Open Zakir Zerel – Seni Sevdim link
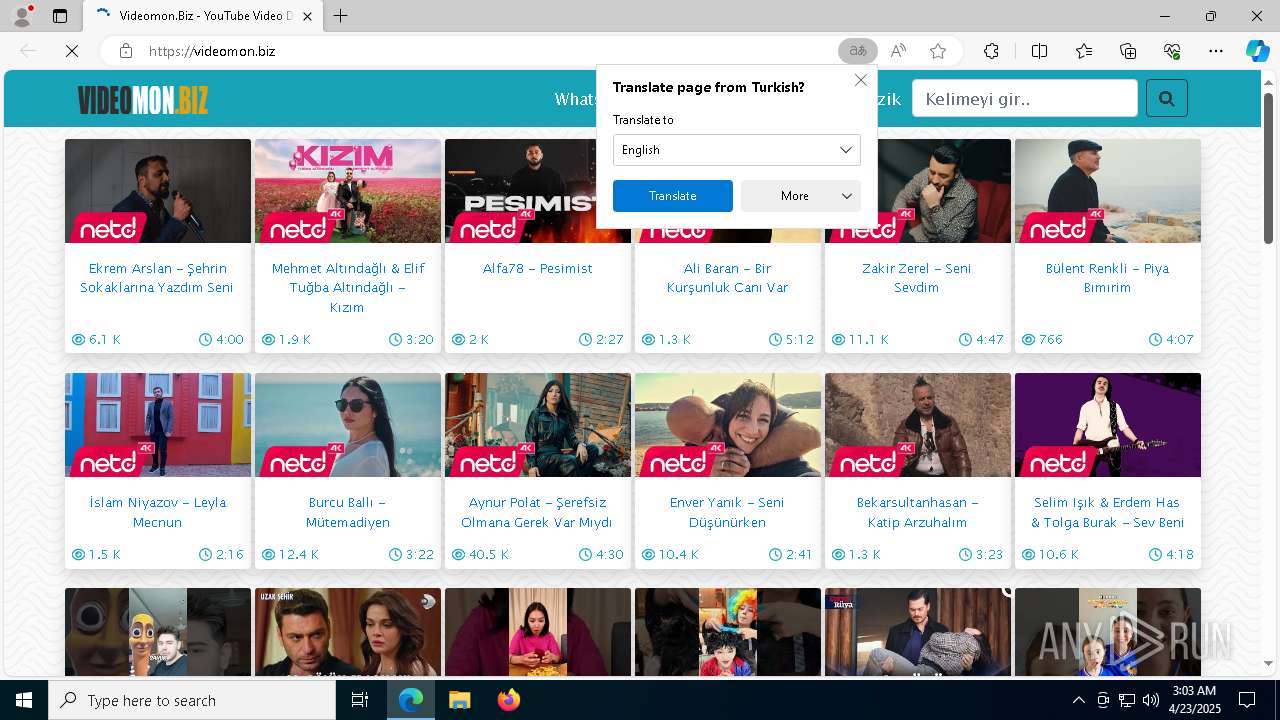This screenshot has height=720, width=1280. tap(917, 278)
